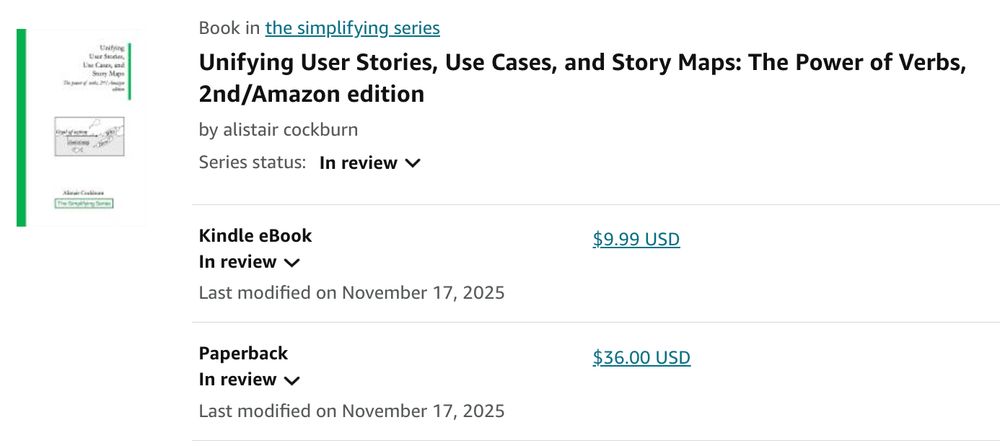
Task: Click the chevron arrow under Paperback
Action: tap(291, 381)
